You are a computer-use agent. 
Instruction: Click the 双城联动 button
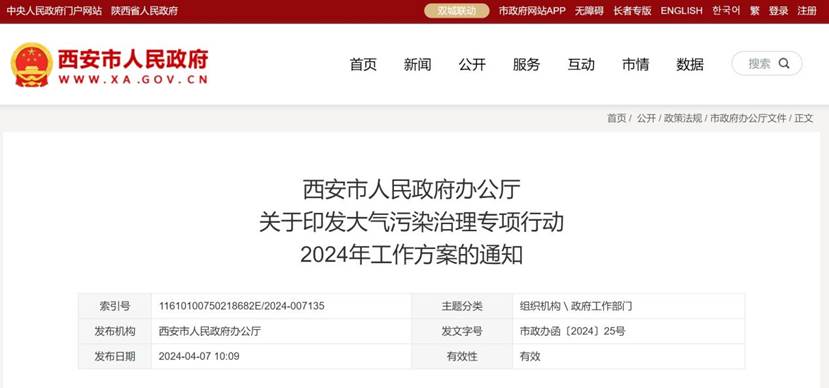pyautogui.click(x=457, y=11)
